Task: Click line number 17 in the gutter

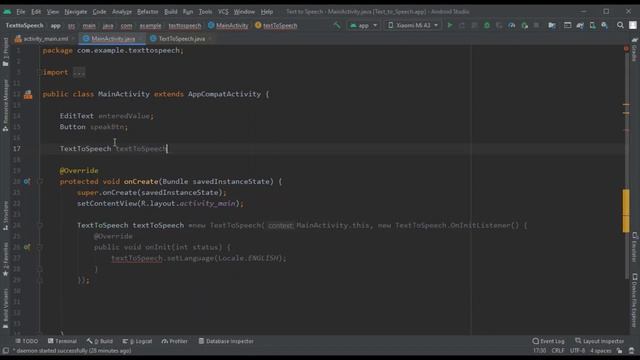Action: click(17, 149)
